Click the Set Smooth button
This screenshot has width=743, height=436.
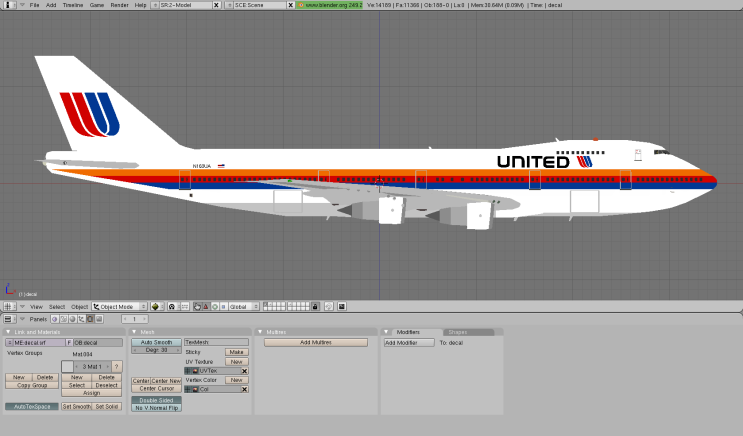point(76,407)
